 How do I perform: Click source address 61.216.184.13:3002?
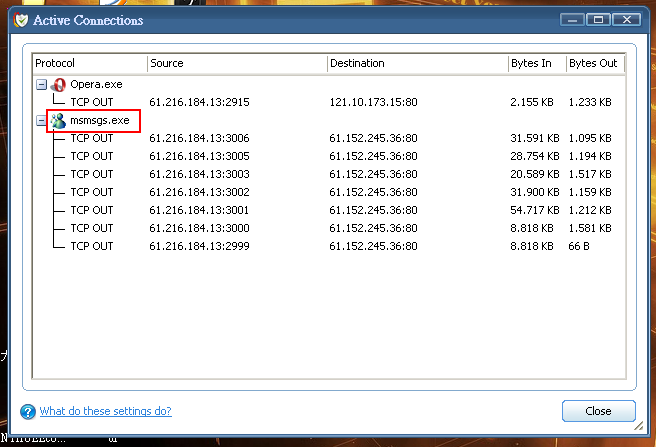pyautogui.click(x=199, y=192)
